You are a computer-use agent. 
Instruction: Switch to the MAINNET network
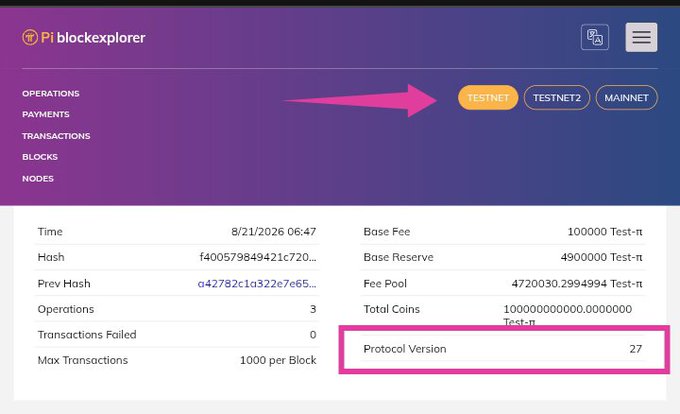[x=626, y=98]
